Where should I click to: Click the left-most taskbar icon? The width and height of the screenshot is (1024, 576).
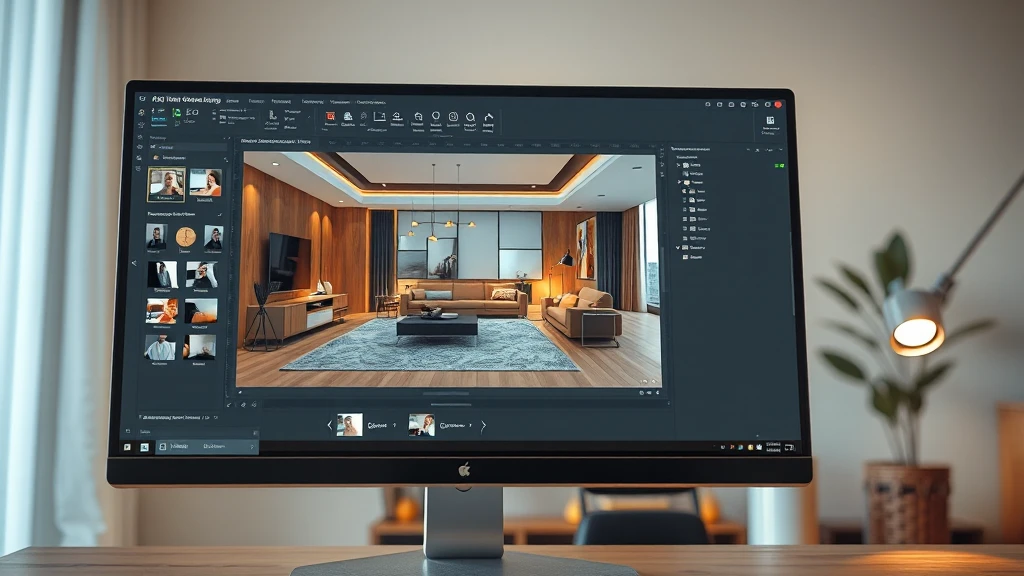coord(127,447)
